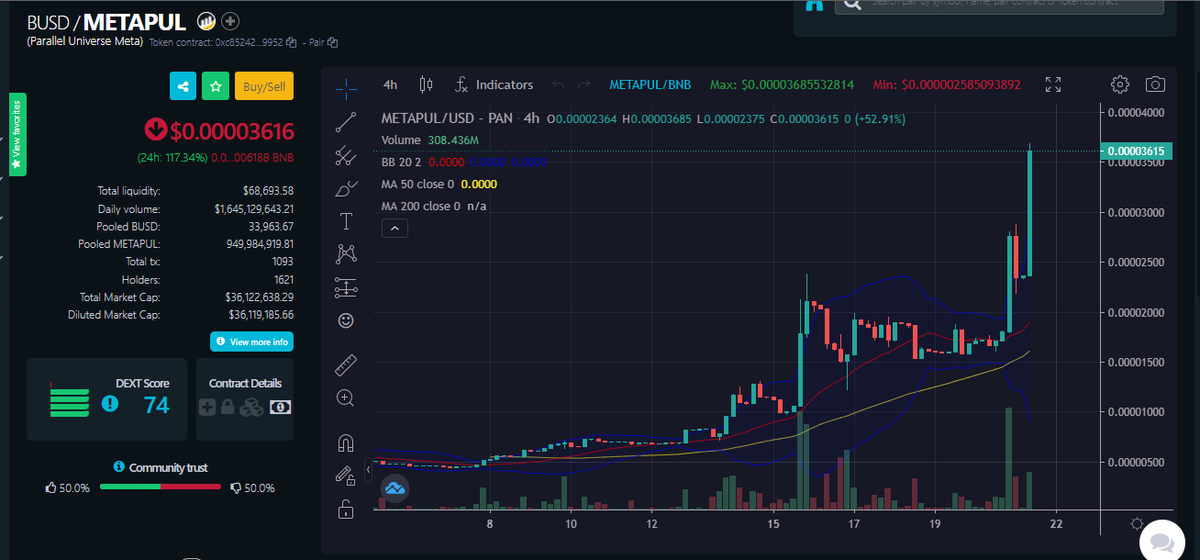Open the time axis settings gear
The width and height of the screenshot is (1200, 560).
click(x=1137, y=523)
